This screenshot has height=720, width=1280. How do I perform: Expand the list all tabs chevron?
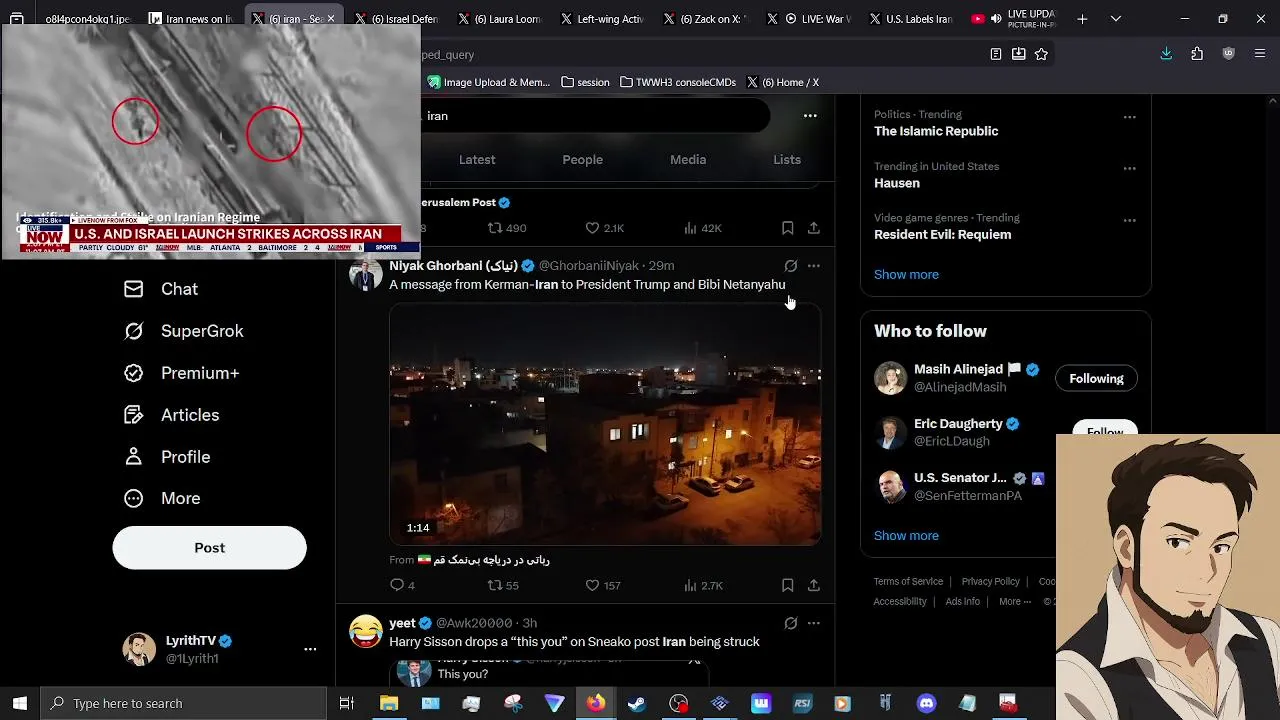[x=1116, y=19]
